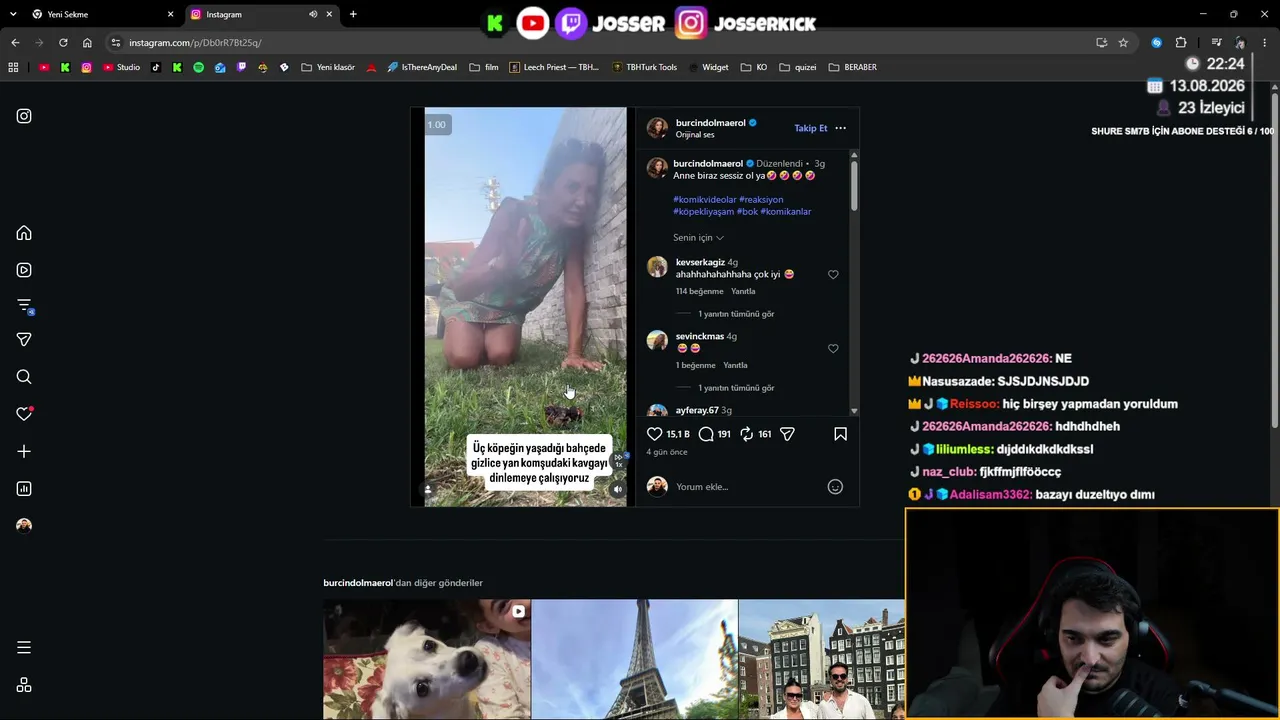The width and height of the screenshot is (1280, 720).
Task: Open the Shazam extension icon
Action: coord(1157,43)
